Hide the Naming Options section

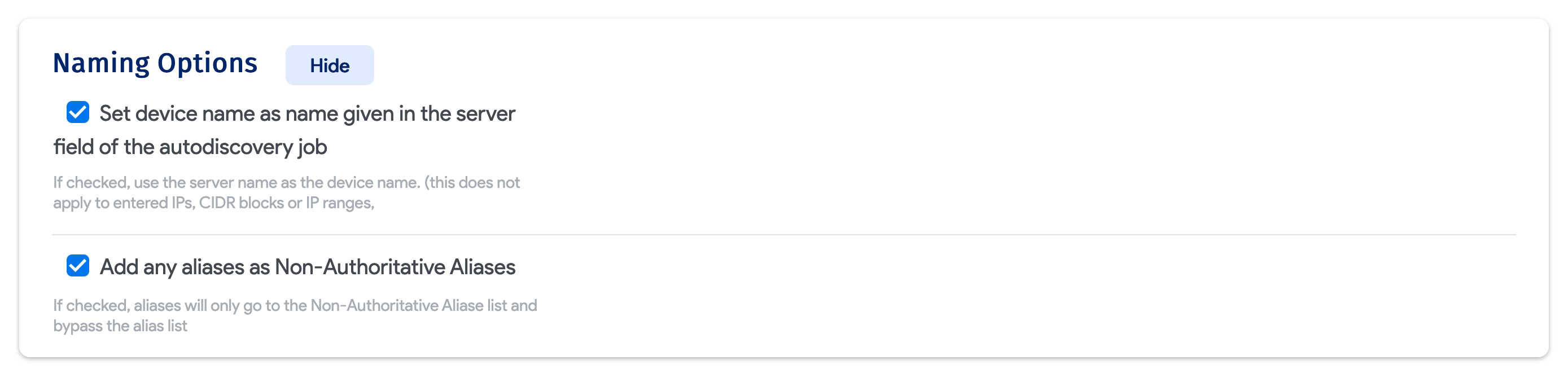click(x=329, y=65)
